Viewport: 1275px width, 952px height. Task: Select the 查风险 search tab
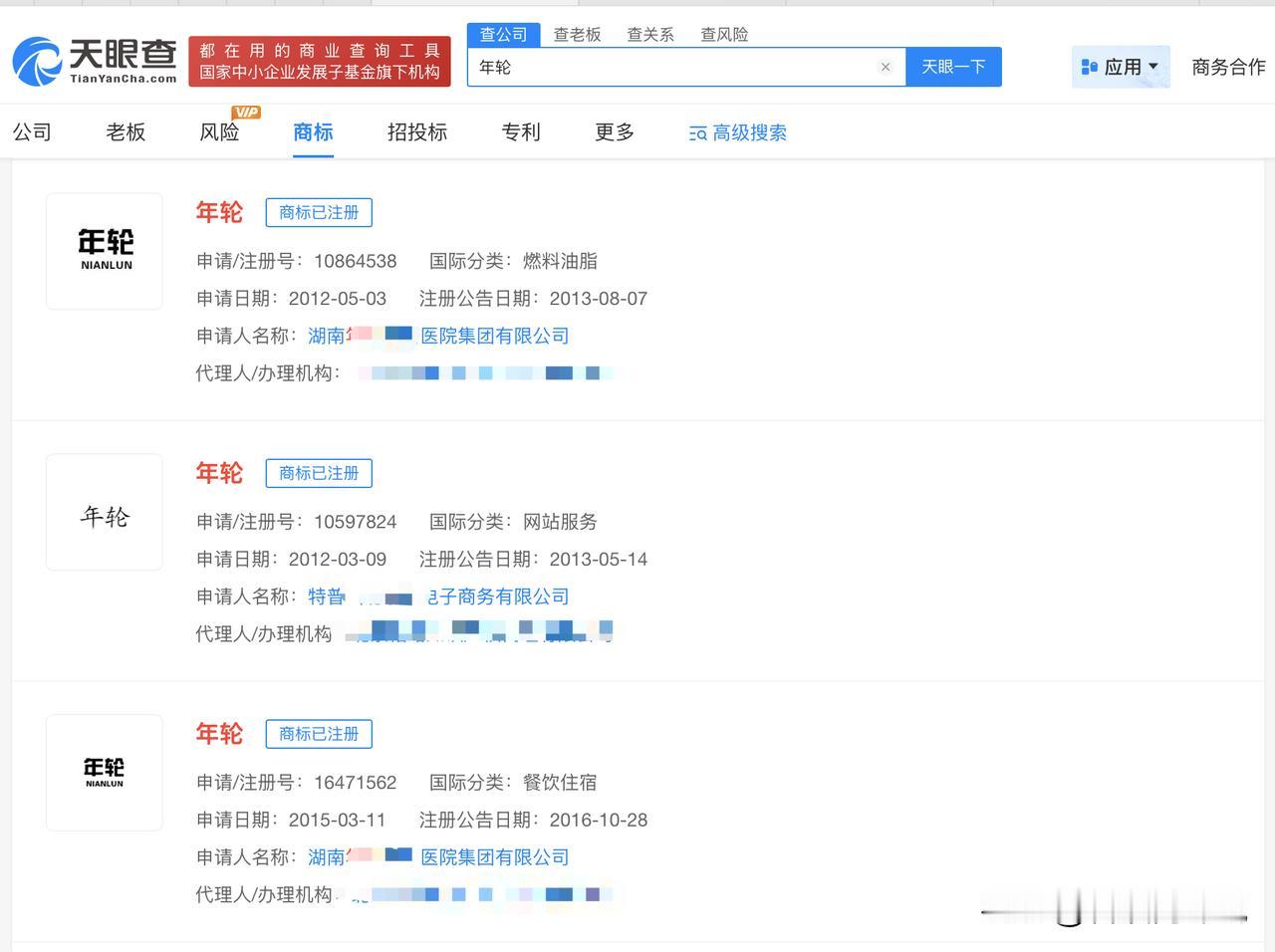point(724,35)
